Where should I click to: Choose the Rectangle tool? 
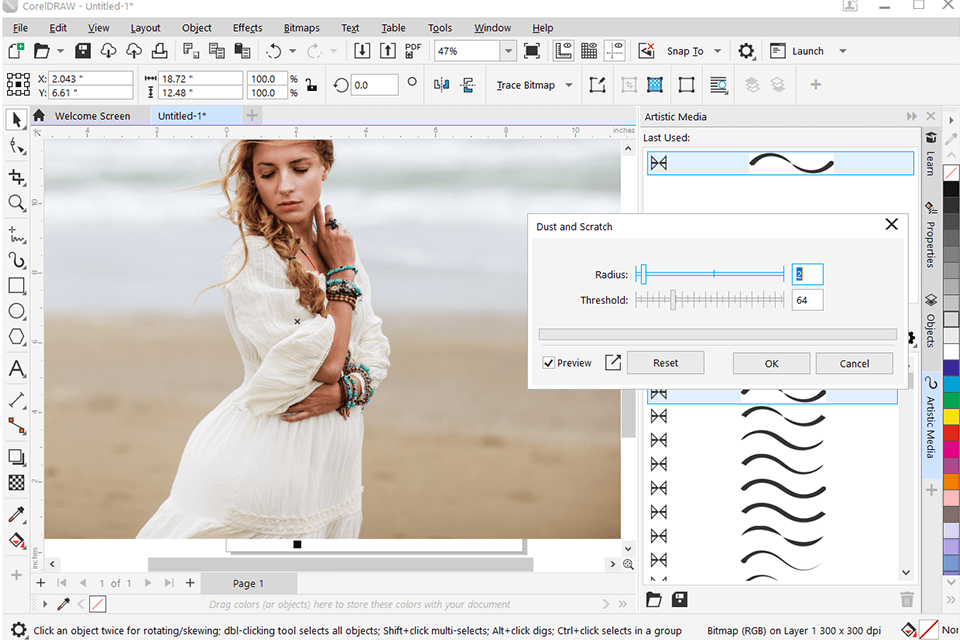pyautogui.click(x=17, y=286)
